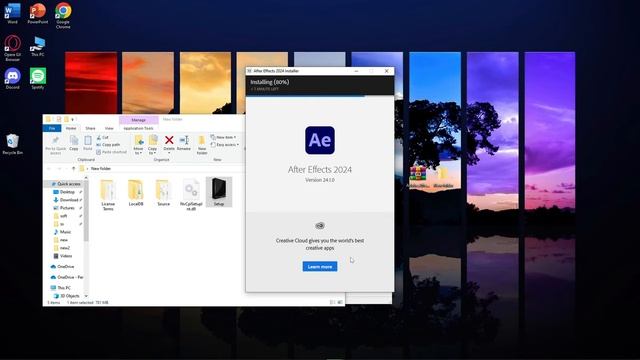Open the Opera GX Browser desktop icon
The height and width of the screenshot is (360, 640).
tap(13, 48)
